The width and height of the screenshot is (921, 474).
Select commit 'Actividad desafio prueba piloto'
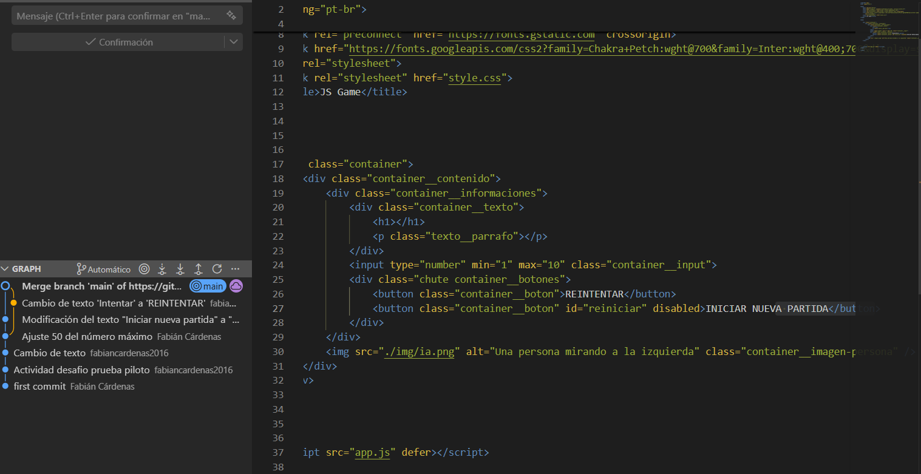point(126,370)
